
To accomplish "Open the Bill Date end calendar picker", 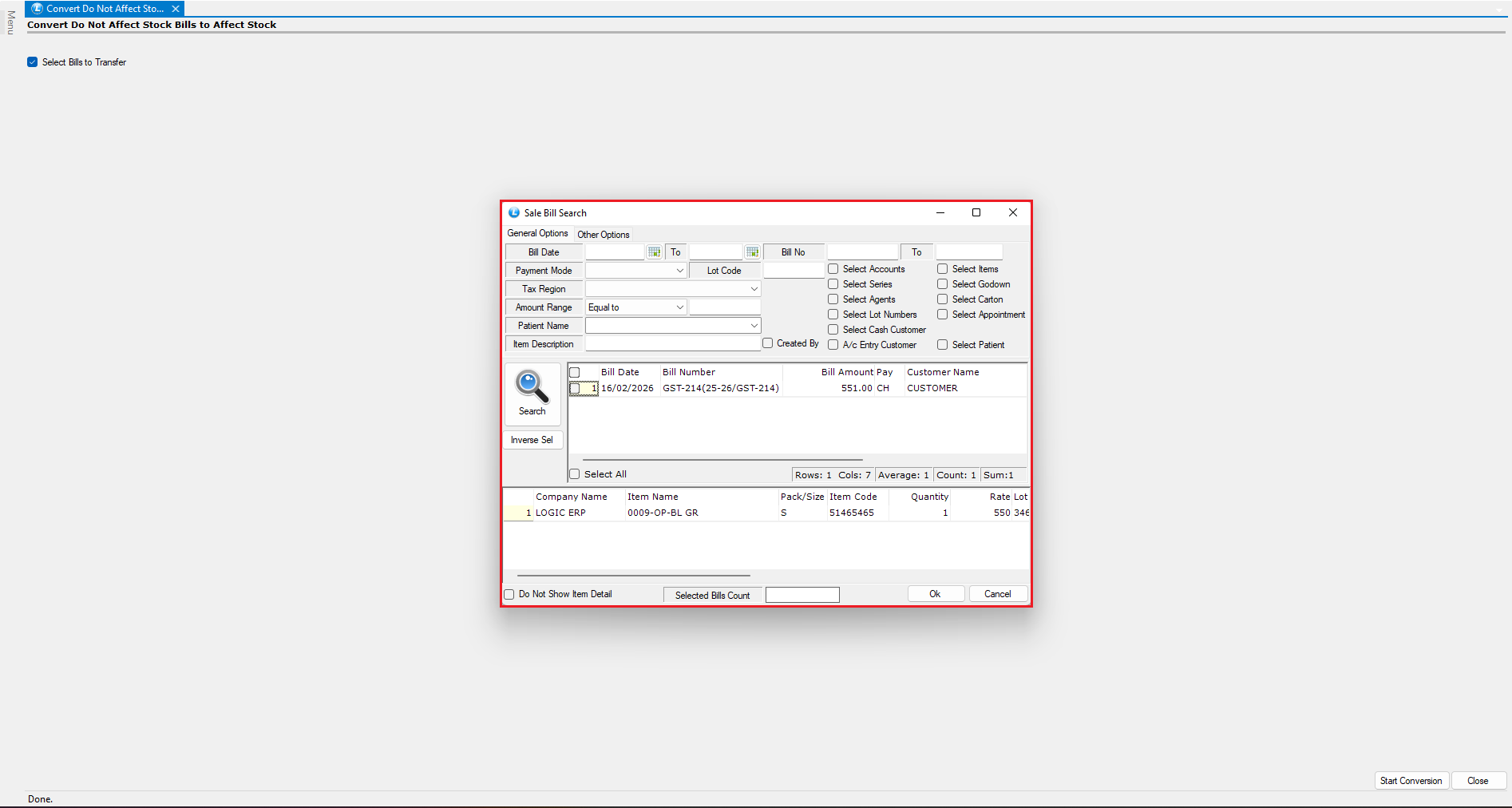I will pyautogui.click(x=752, y=252).
